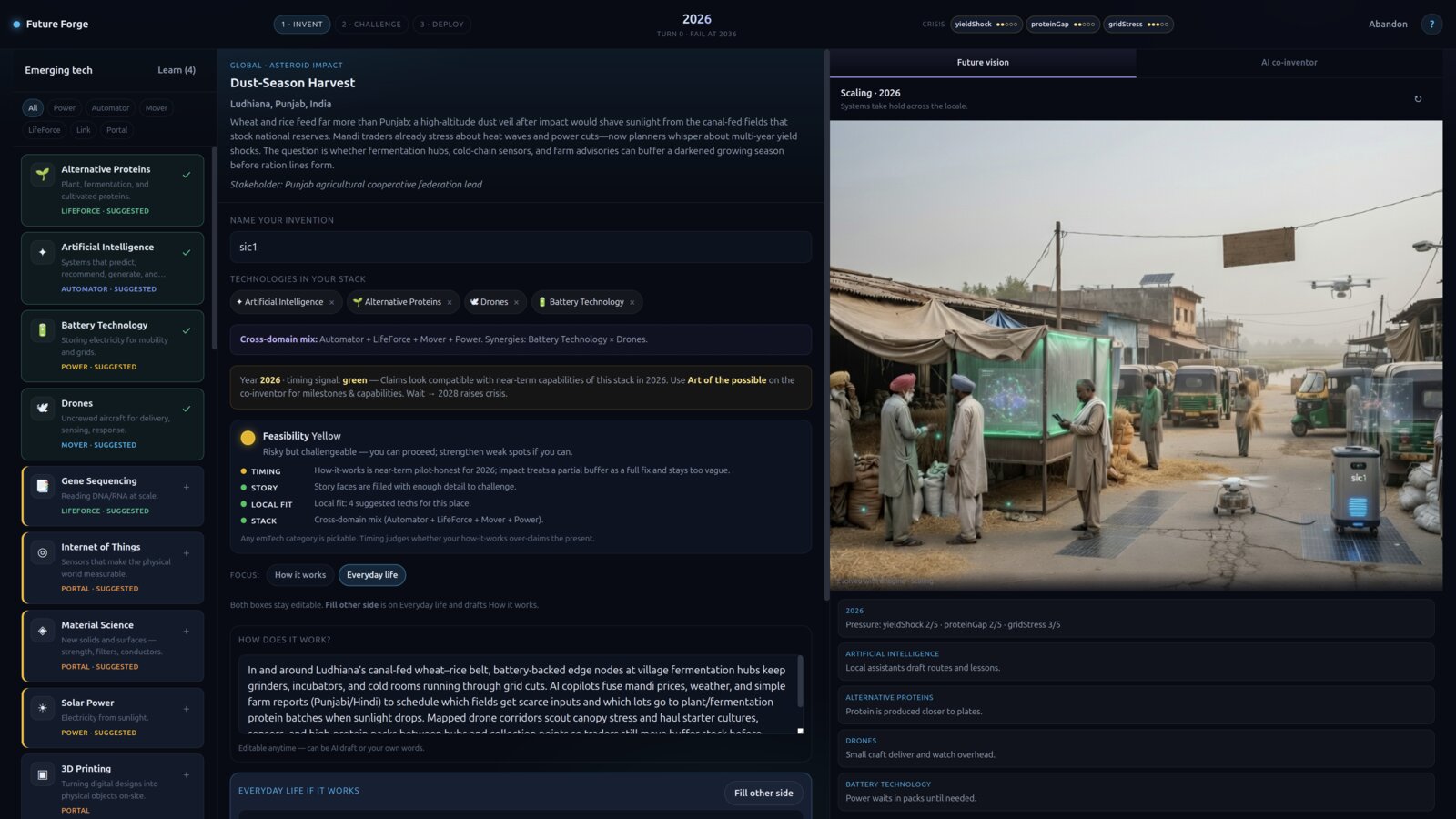Filter emerging tech by Power
The image size is (1456, 819).
click(x=65, y=108)
